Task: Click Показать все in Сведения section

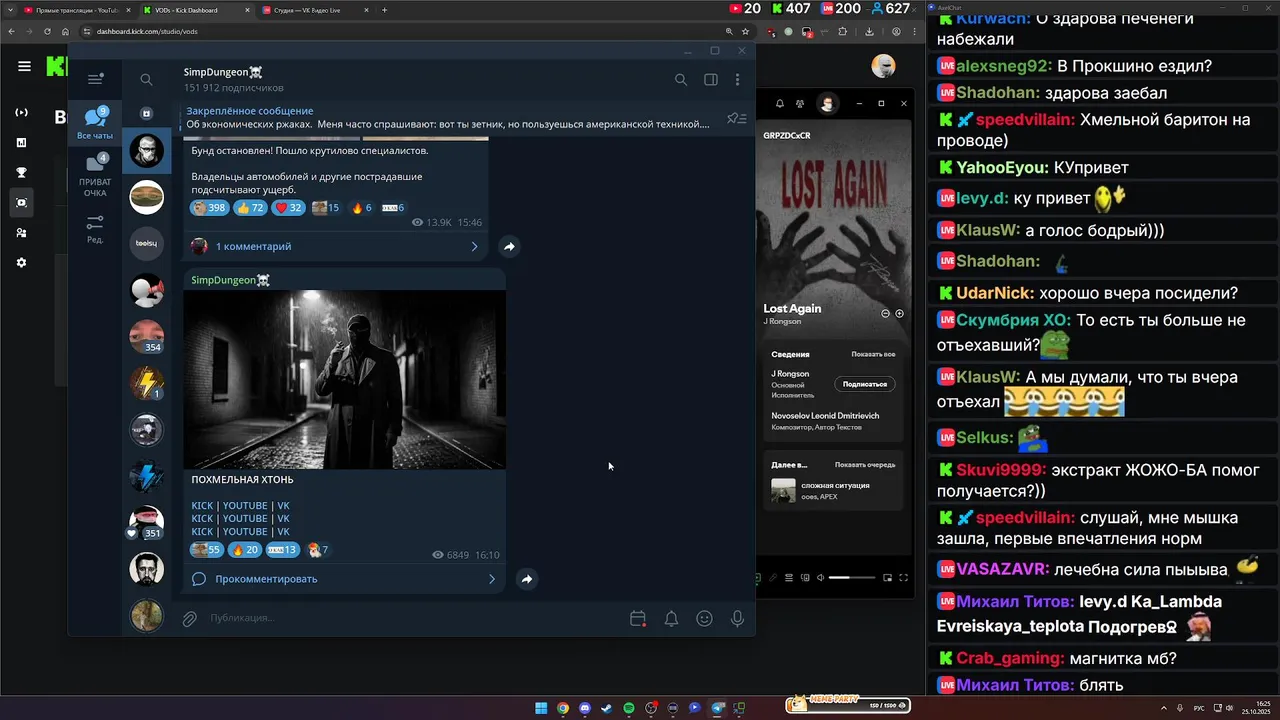Action: (x=873, y=354)
